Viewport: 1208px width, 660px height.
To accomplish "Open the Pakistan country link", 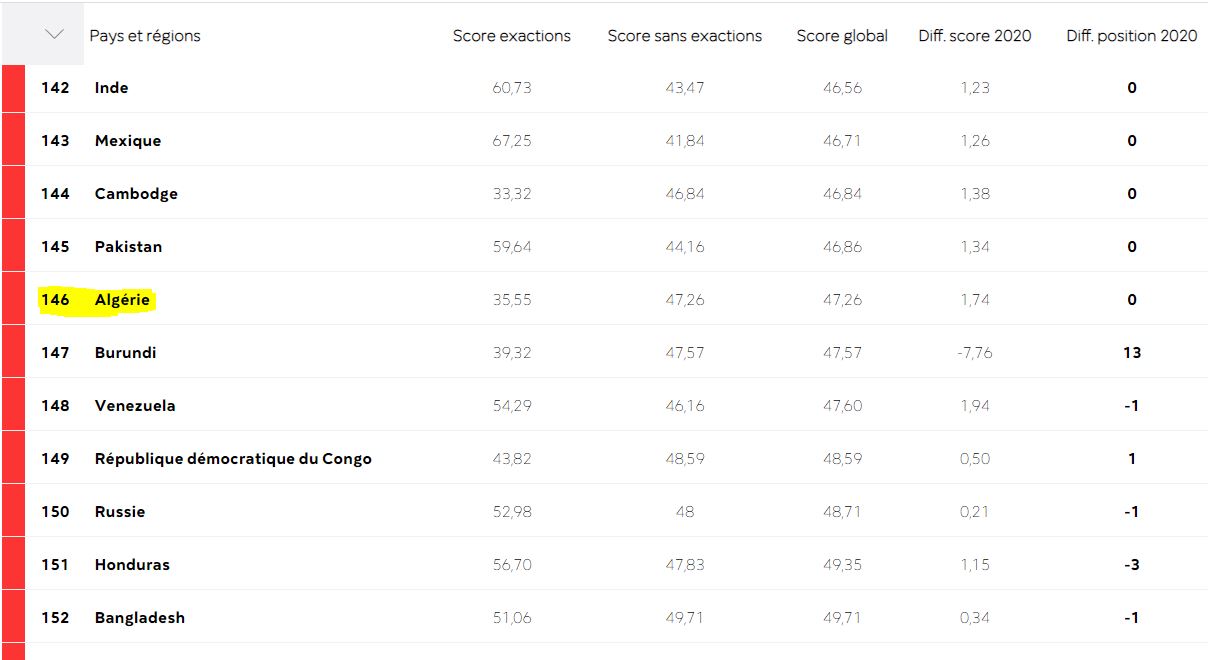I will coord(128,247).
